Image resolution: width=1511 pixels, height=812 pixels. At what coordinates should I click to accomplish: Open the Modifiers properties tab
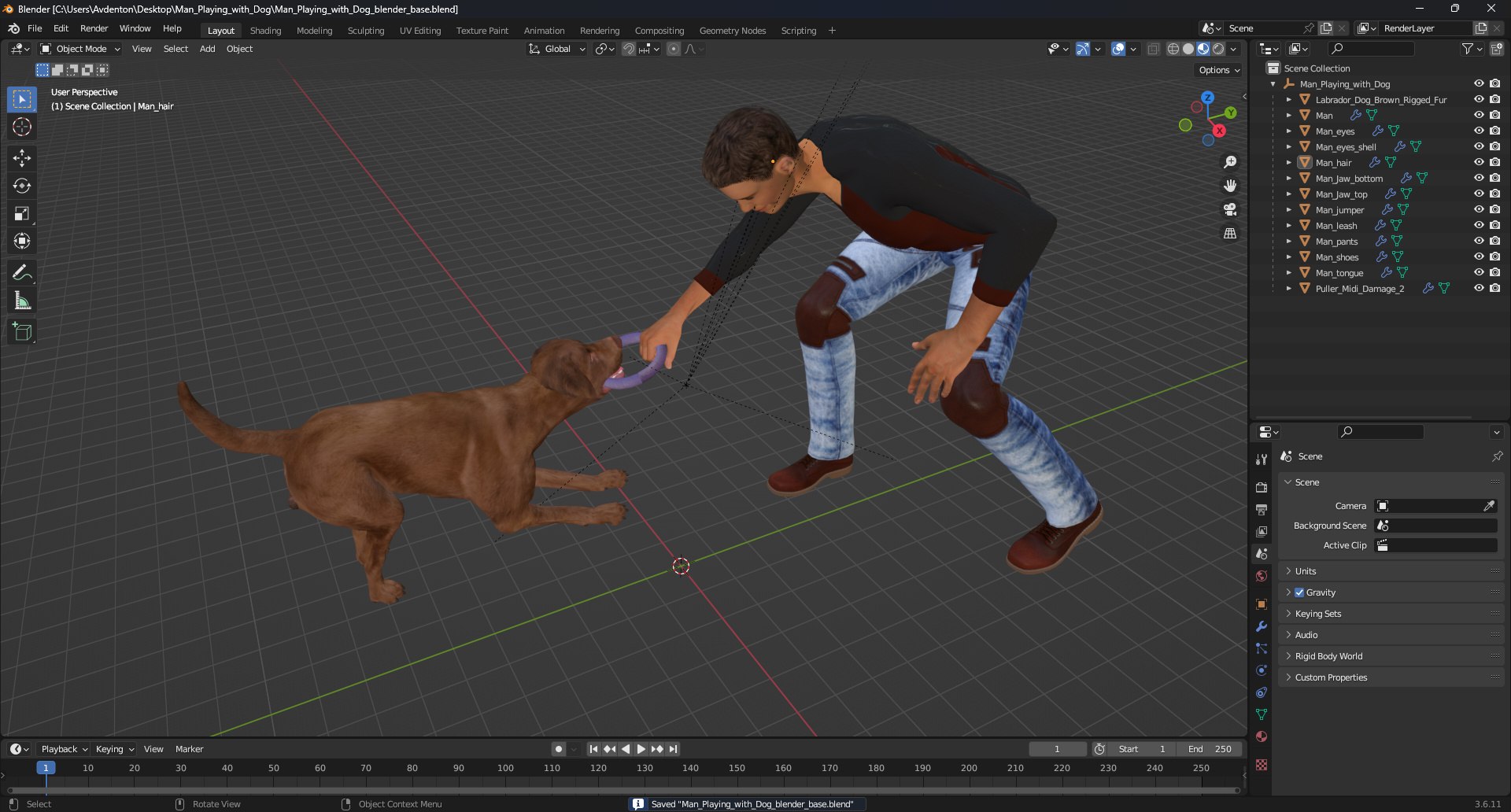click(x=1262, y=626)
